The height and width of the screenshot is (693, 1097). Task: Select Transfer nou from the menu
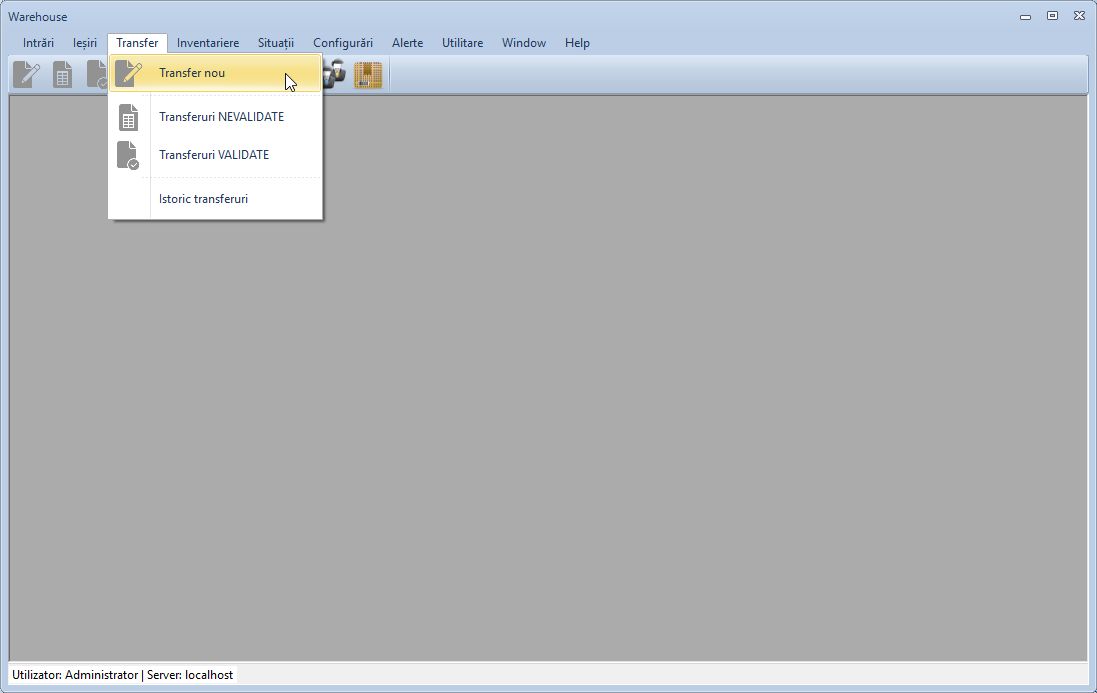pyautogui.click(x=191, y=72)
